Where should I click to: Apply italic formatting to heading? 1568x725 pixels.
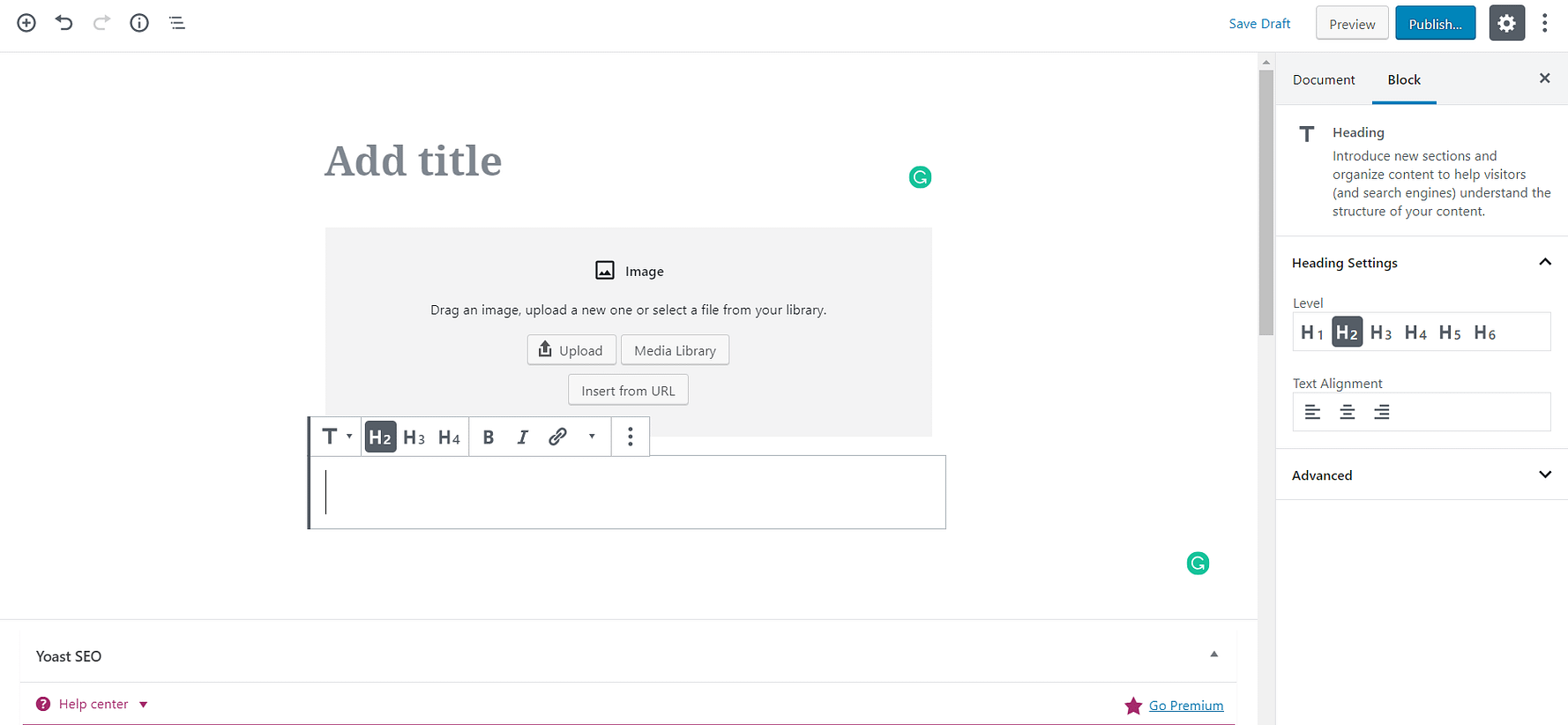coord(522,437)
